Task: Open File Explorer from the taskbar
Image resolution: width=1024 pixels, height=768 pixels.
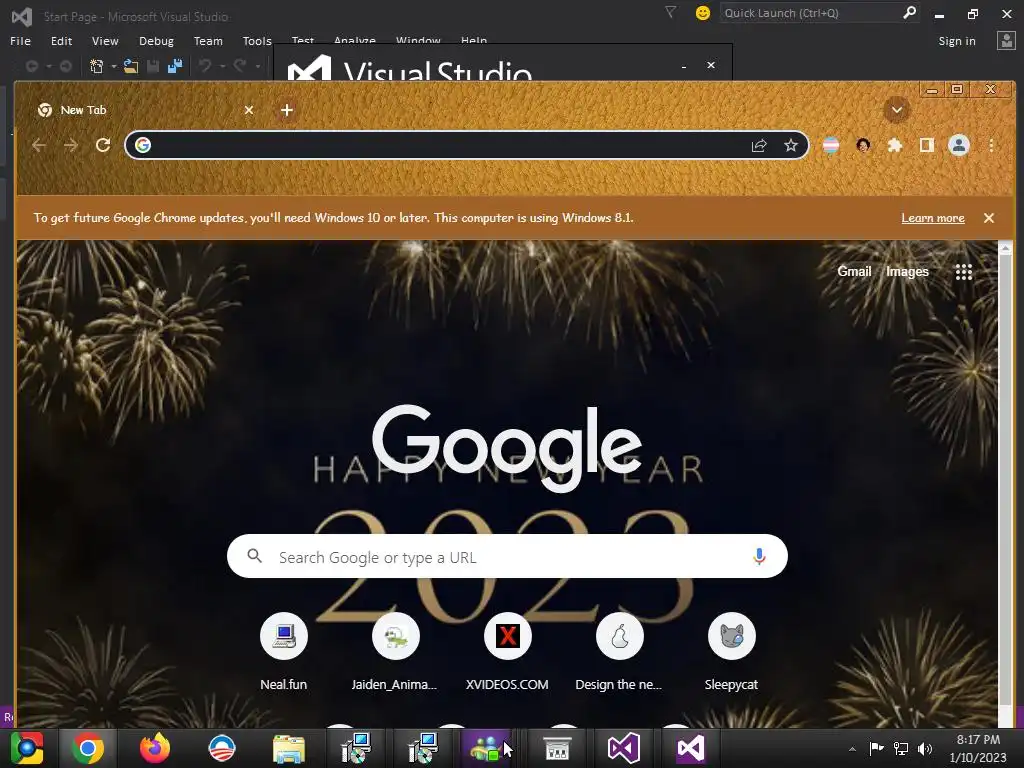Action: click(x=289, y=748)
